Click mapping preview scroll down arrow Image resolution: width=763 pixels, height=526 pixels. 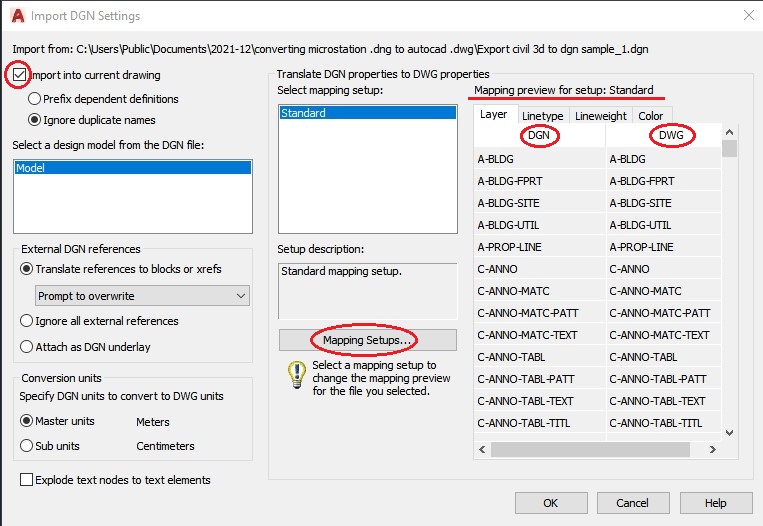pyautogui.click(x=729, y=432)
